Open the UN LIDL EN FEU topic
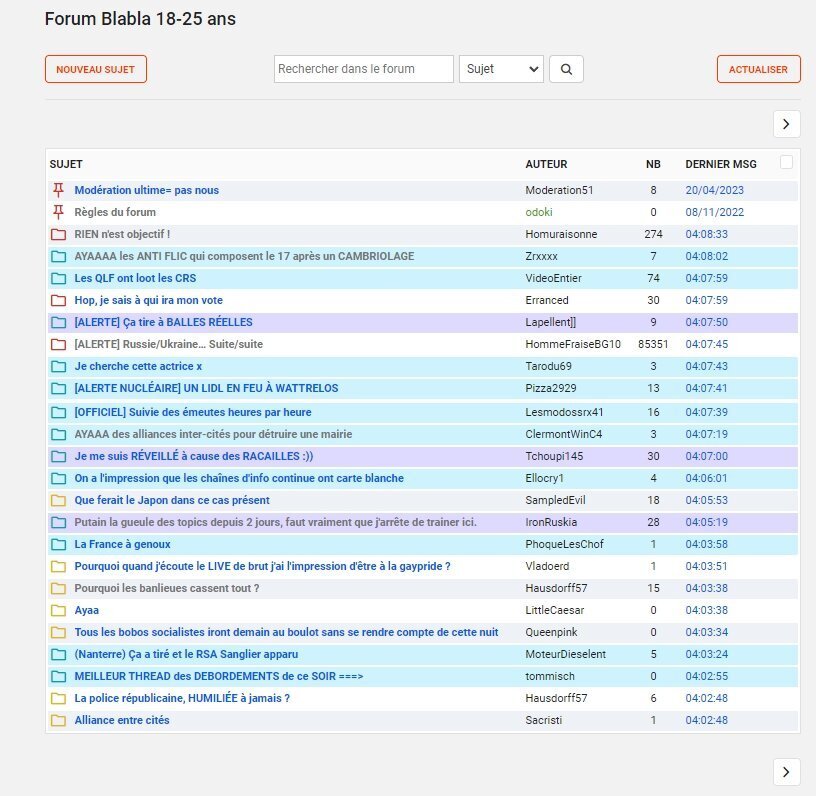The image size is (816, 796). pos(206,388)
